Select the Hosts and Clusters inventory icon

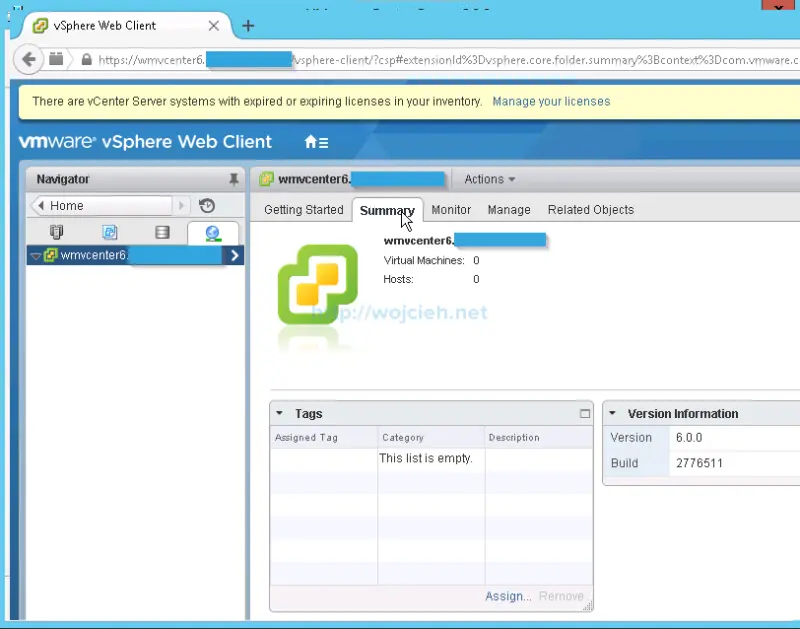pyautogui.click(x=57, y=232)
